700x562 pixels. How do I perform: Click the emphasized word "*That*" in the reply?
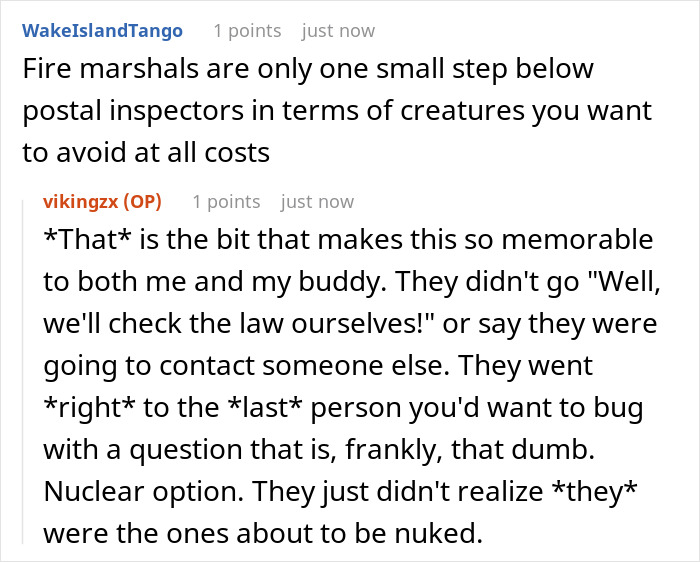[88, 239]
